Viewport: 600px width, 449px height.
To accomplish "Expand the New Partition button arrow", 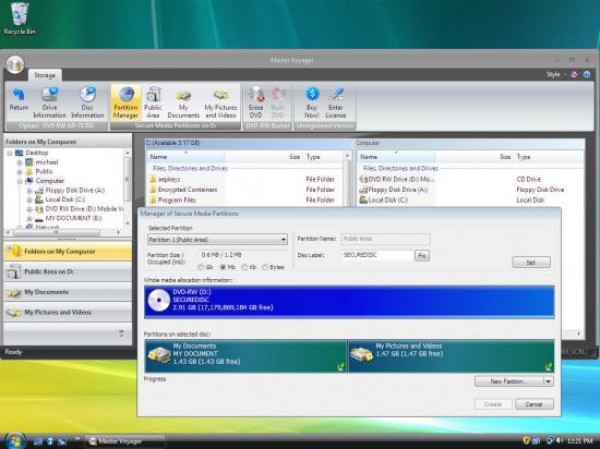I will click(548, 381).
